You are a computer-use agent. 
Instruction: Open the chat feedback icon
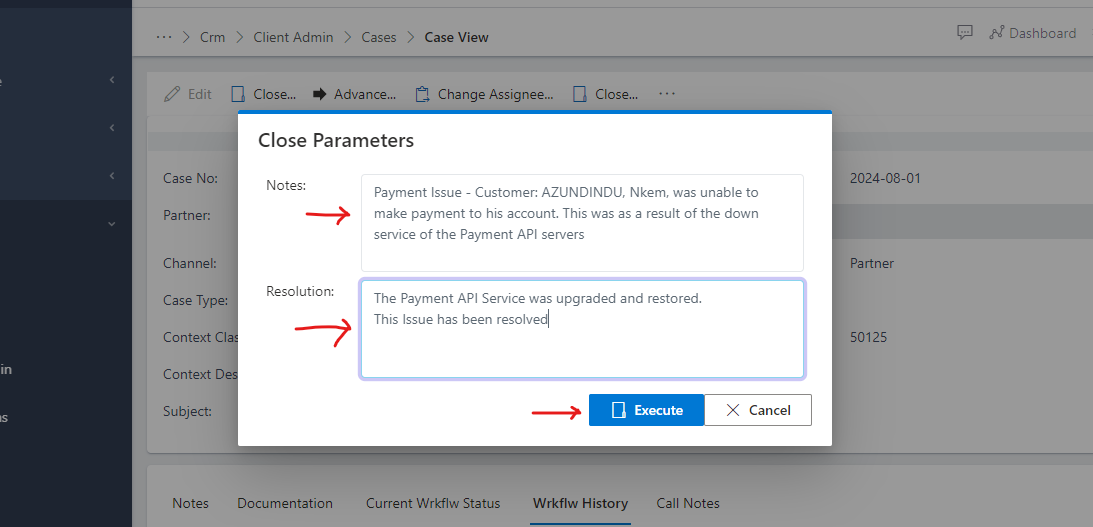[x=964, y=33]
